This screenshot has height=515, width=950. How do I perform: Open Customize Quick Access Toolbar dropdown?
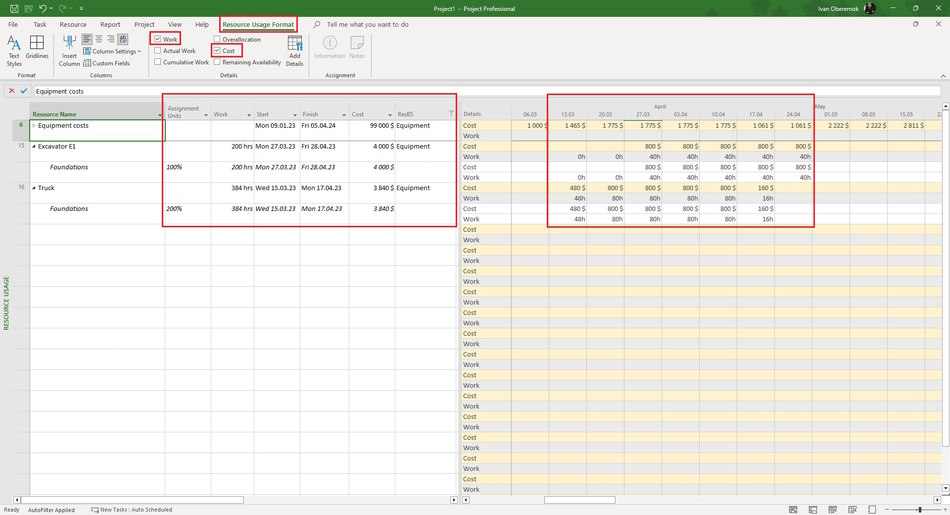[x=81, y=8]
